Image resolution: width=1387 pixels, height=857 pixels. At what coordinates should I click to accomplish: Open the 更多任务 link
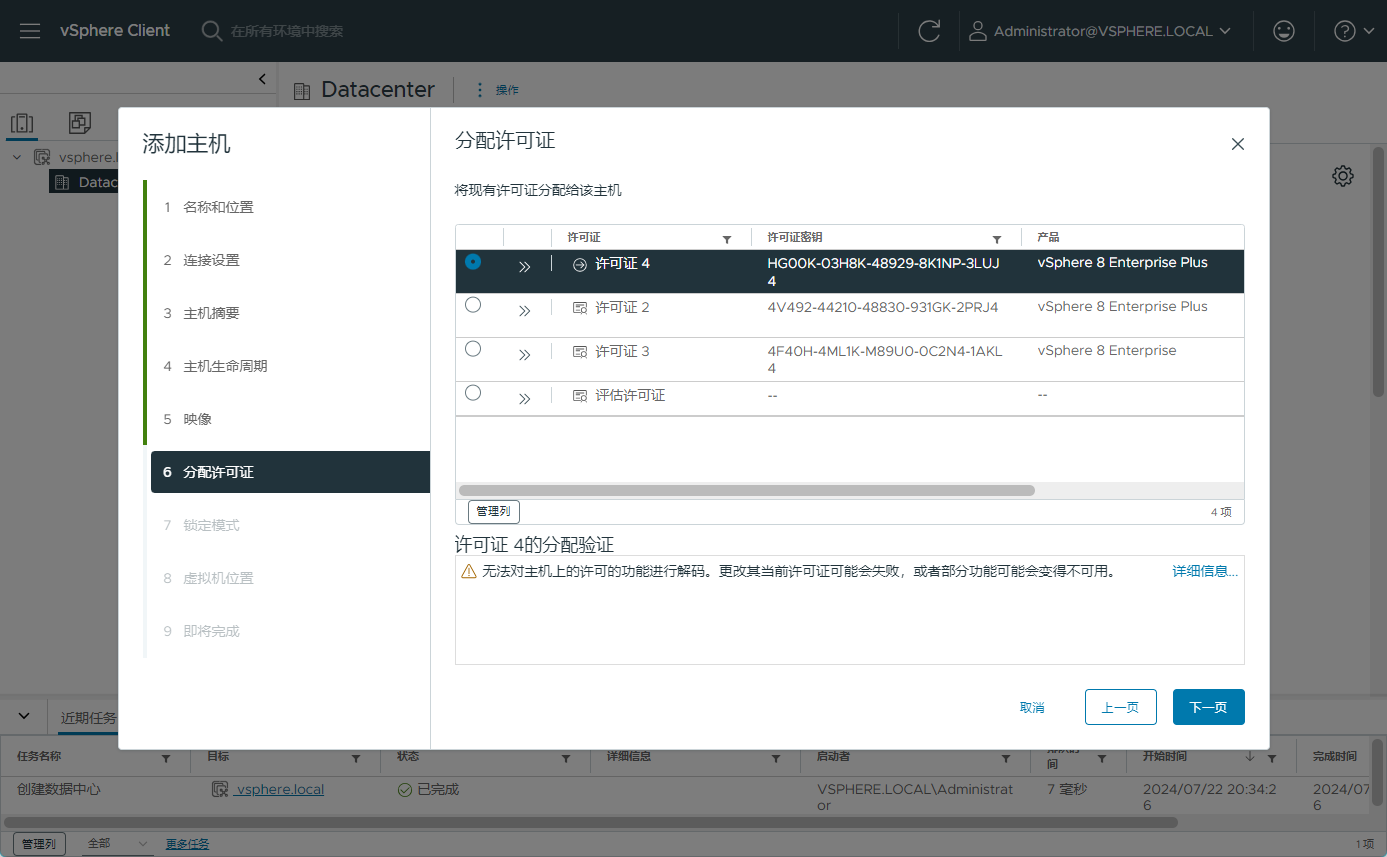click(188, 844)
